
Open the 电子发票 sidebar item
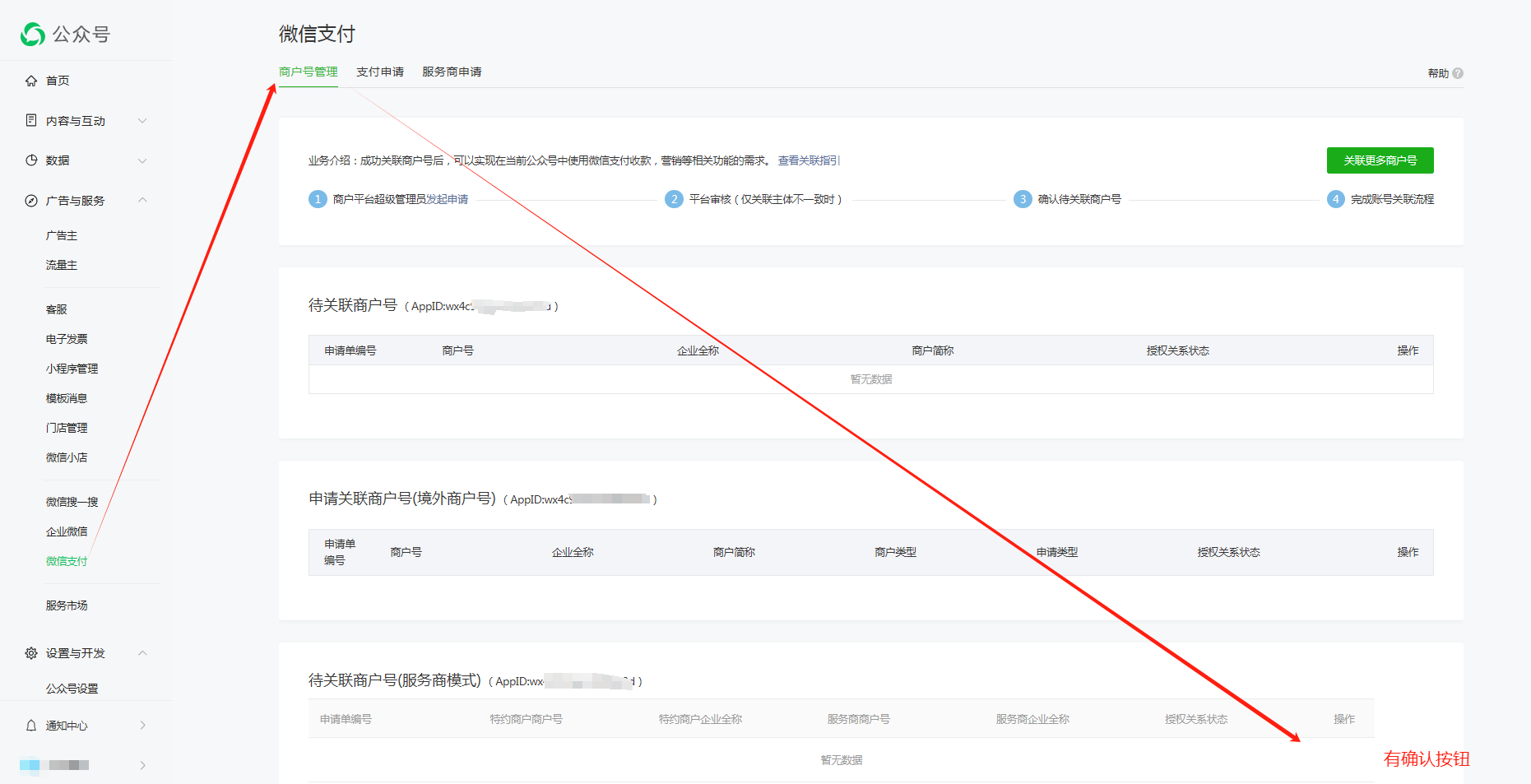[67, 339]
